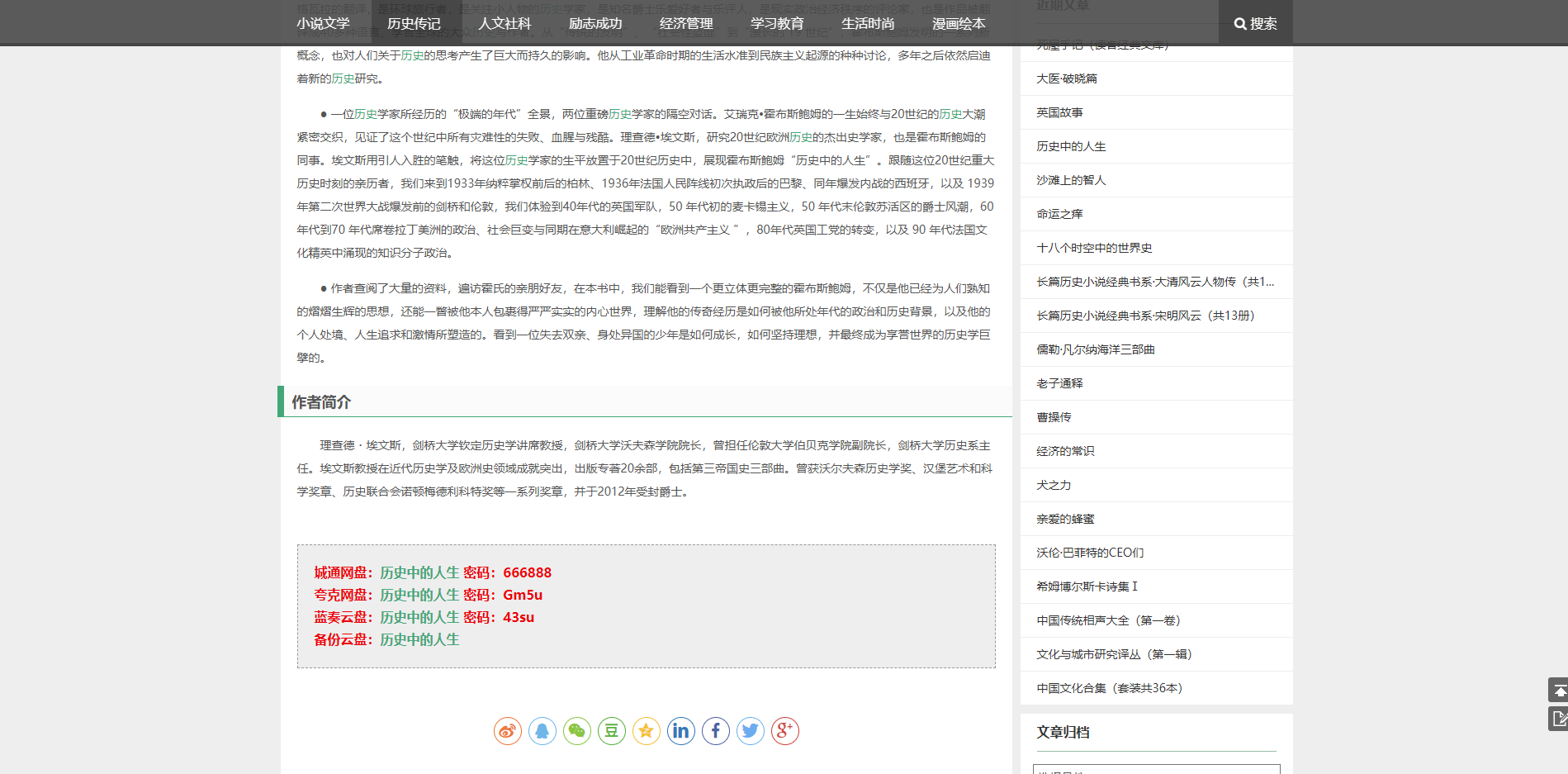Image resolution: width=1568 pixels, height=774 pixels.
Task: Open the 漫画绘本 category
Action: (959, 23)
